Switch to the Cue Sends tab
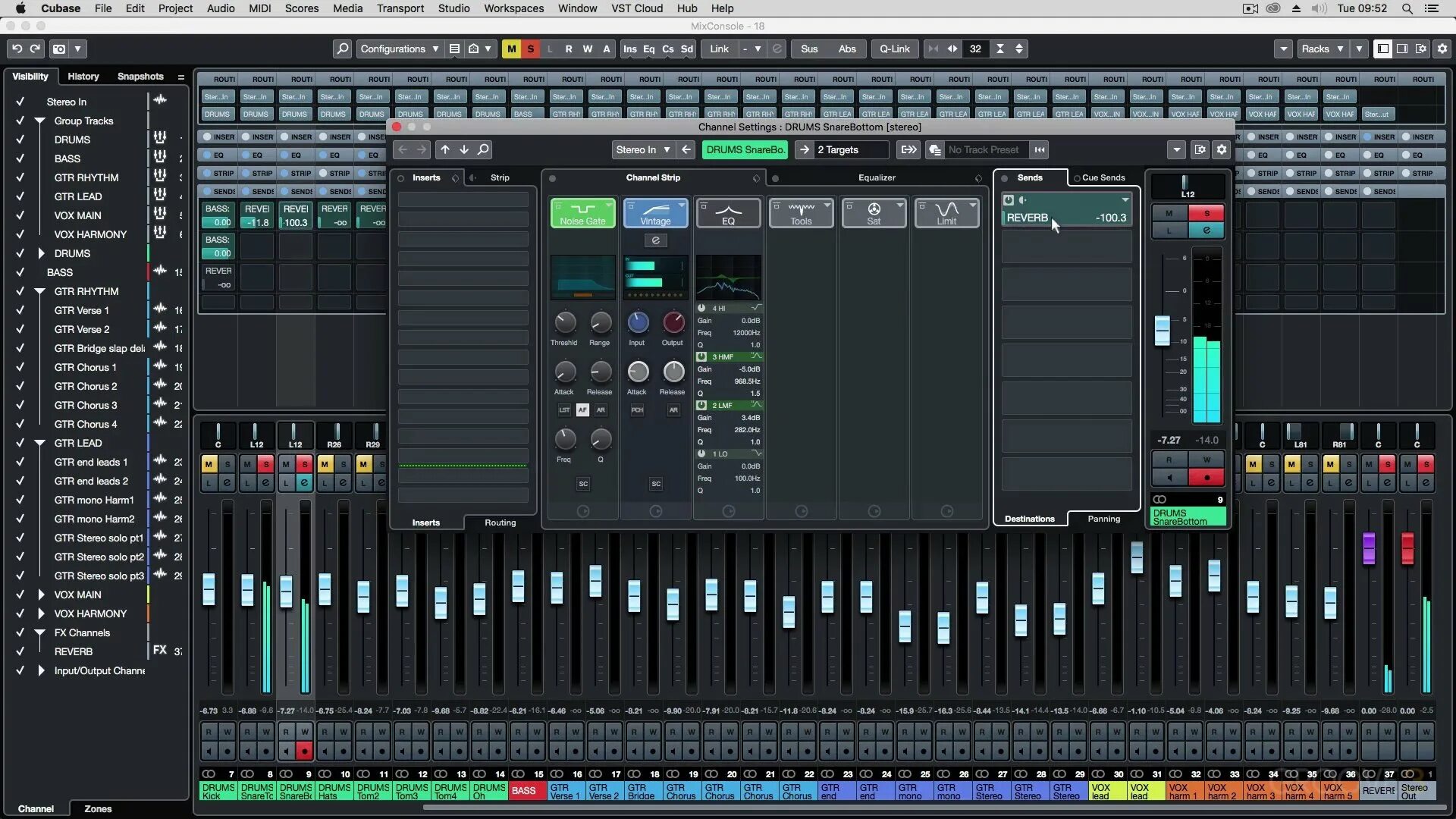The width and height of the screenshot is (1456, 819). (x=1103, y=177)
